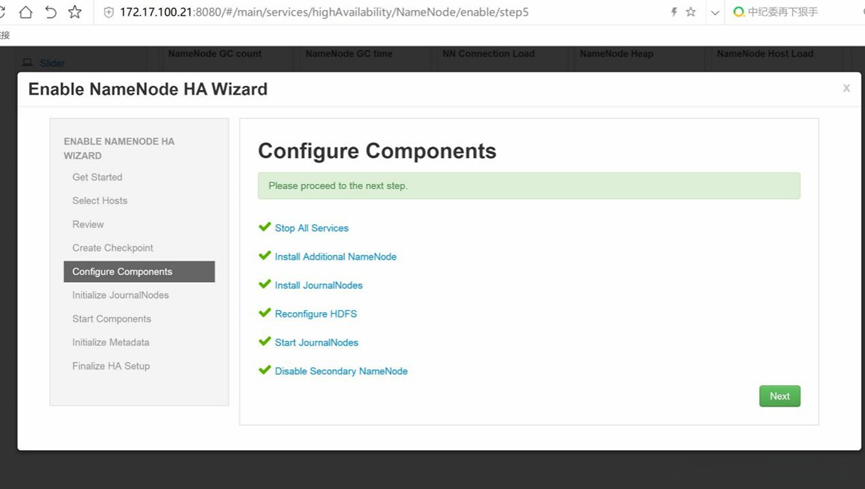Click the URL address field
Screen dimensions: 865x489
pos(380,12)
